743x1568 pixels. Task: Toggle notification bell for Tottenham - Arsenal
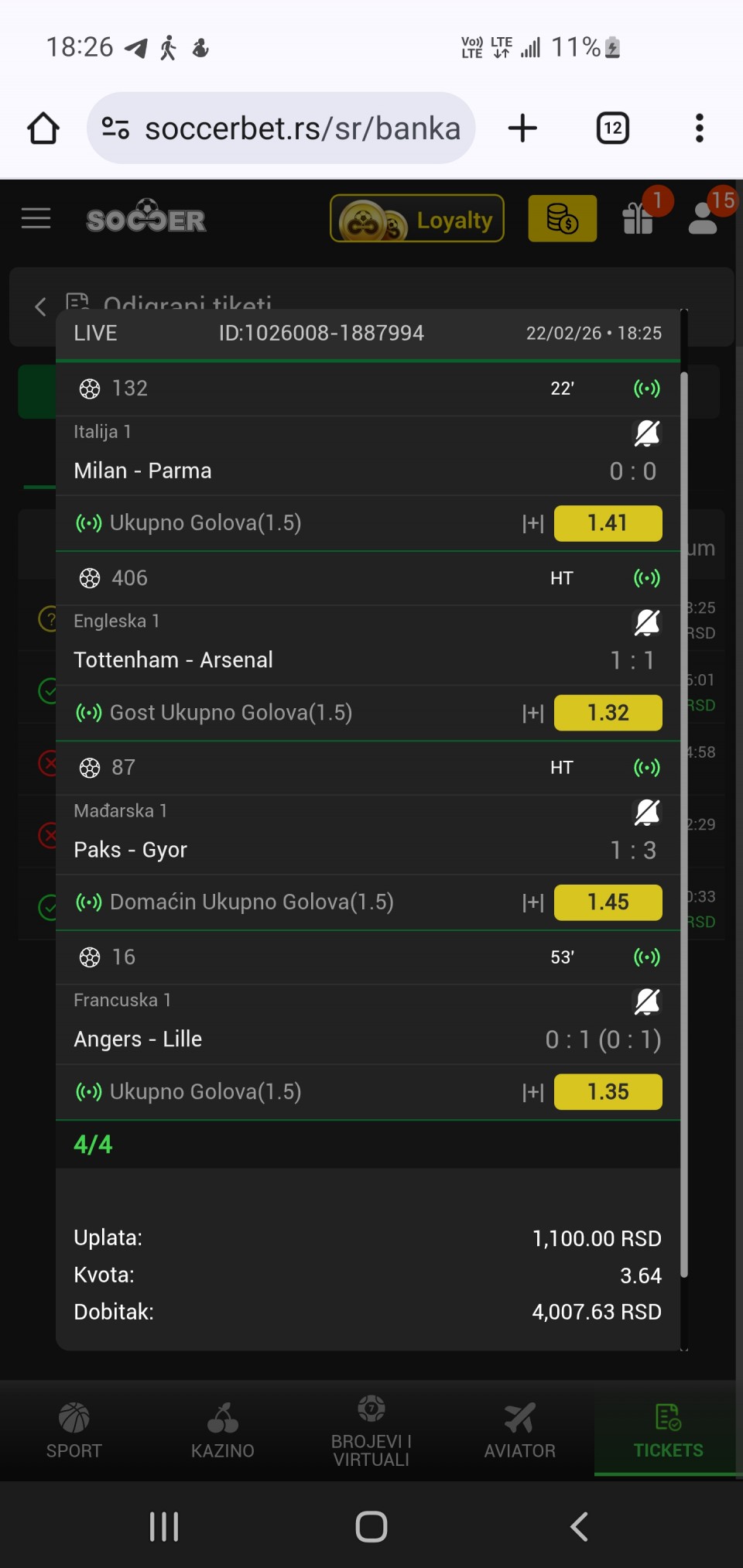[647, 622]
